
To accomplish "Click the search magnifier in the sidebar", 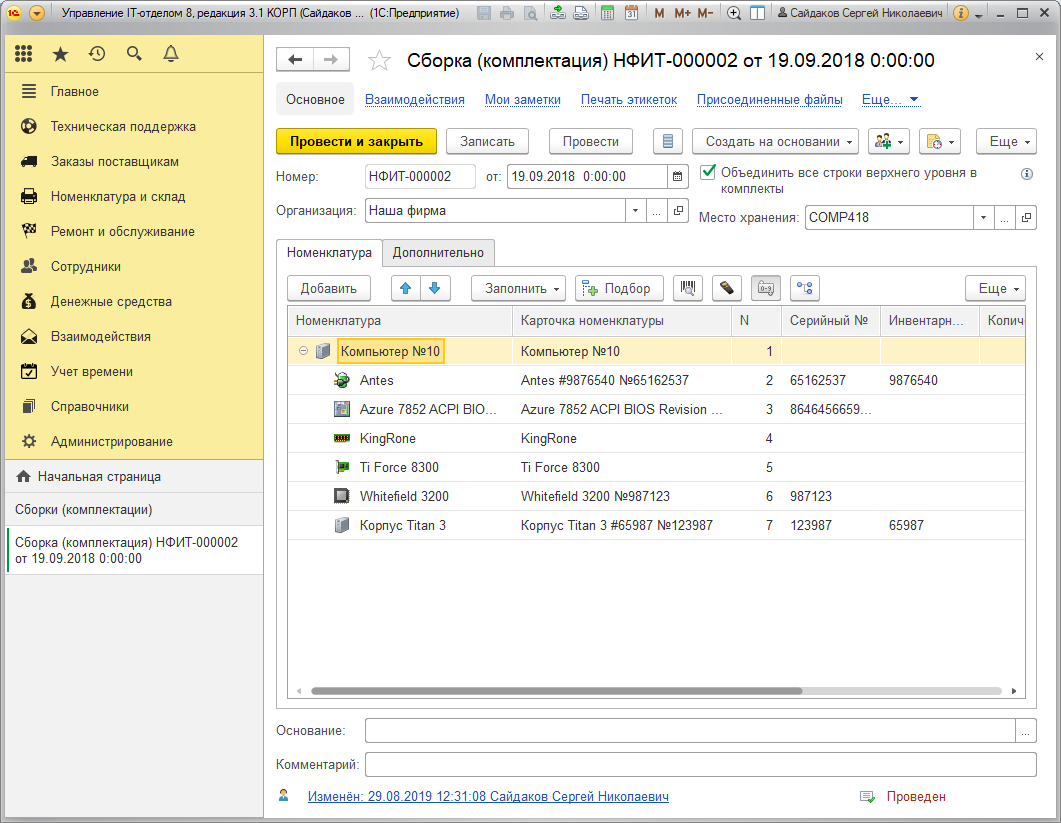I will 134,54.
